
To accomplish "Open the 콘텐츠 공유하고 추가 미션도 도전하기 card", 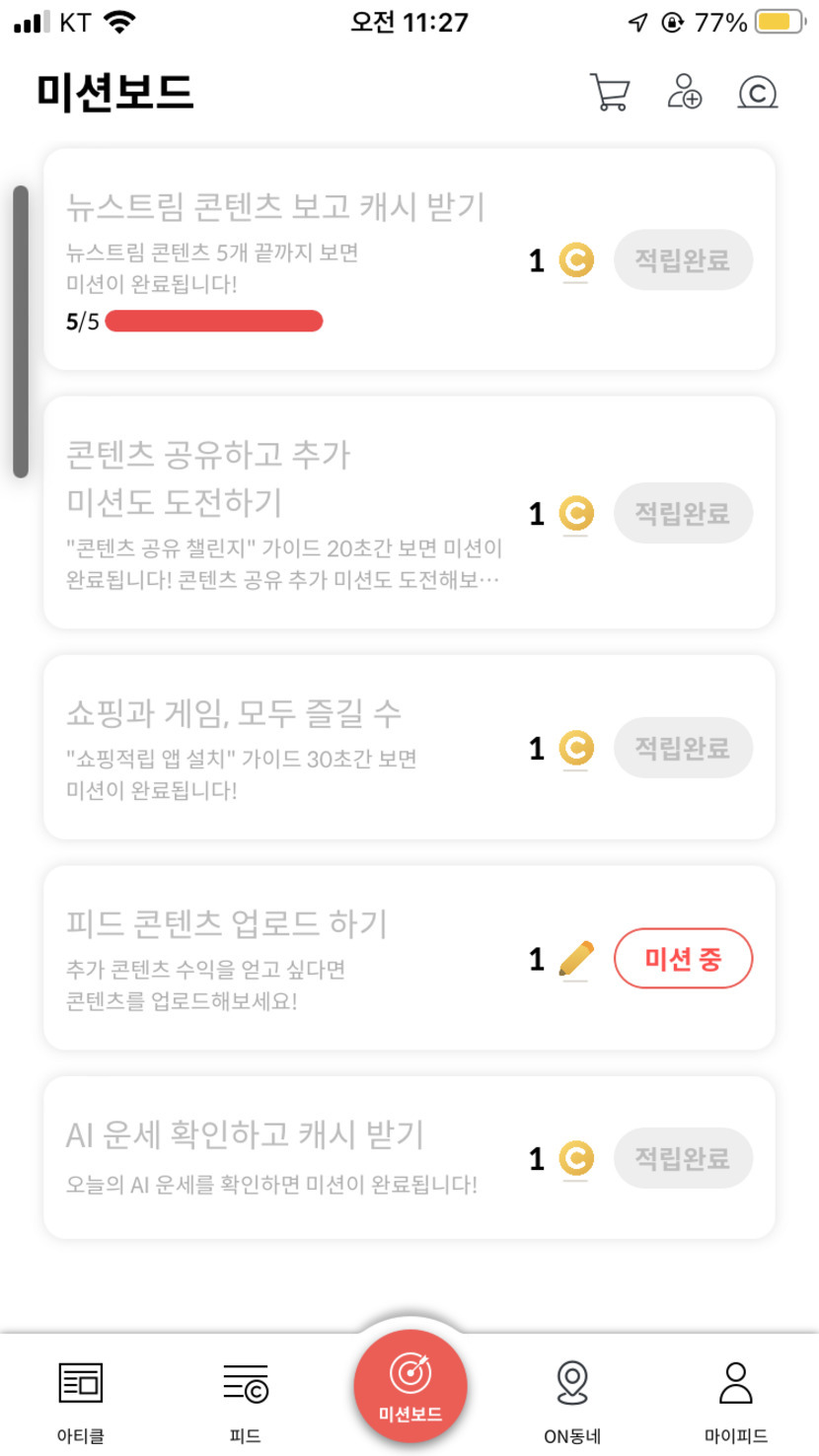I will click(286, 478).
